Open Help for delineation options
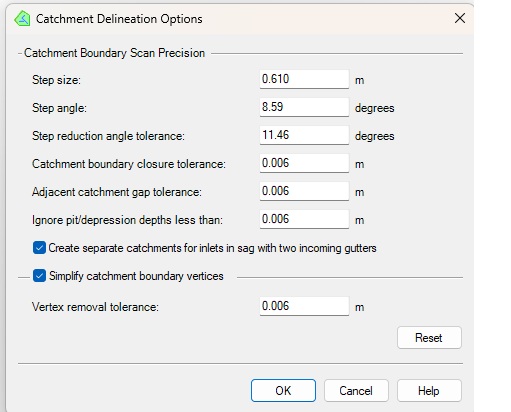The width and height of the screenshot is (511, 412). [429, 390]
